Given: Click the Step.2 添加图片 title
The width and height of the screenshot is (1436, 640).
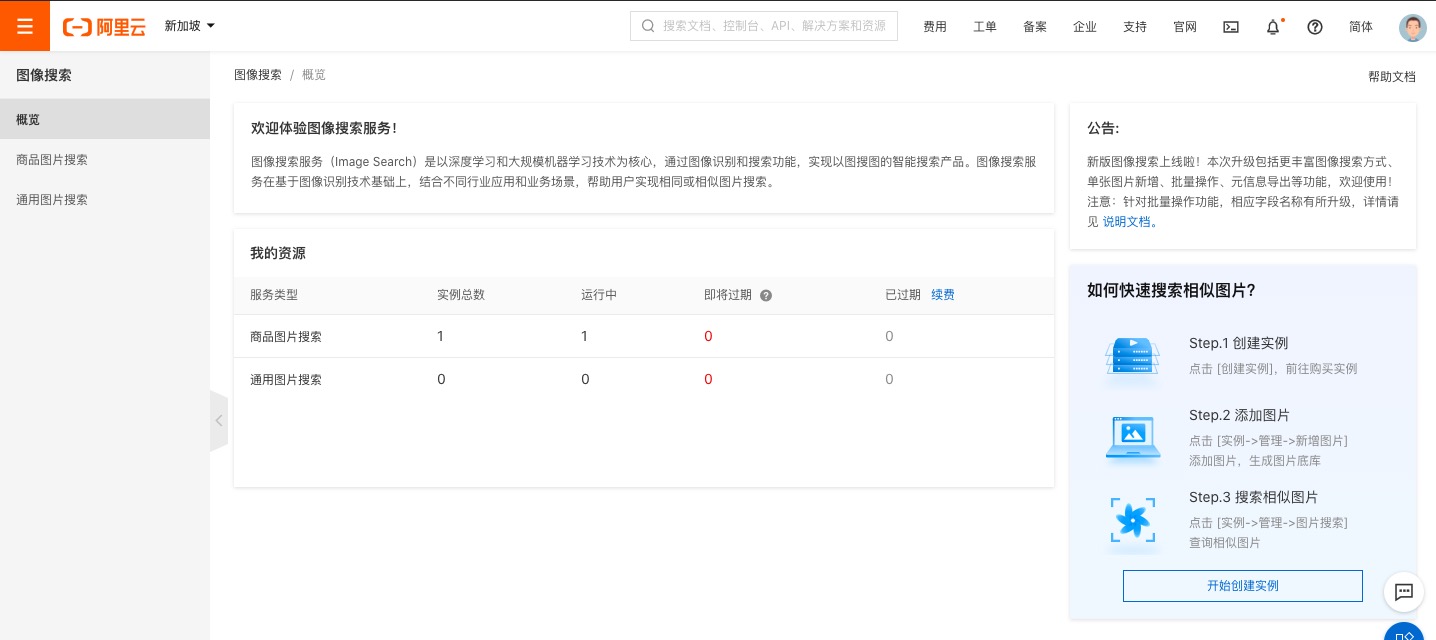Looking at the screenshot, I should 1240,415.
